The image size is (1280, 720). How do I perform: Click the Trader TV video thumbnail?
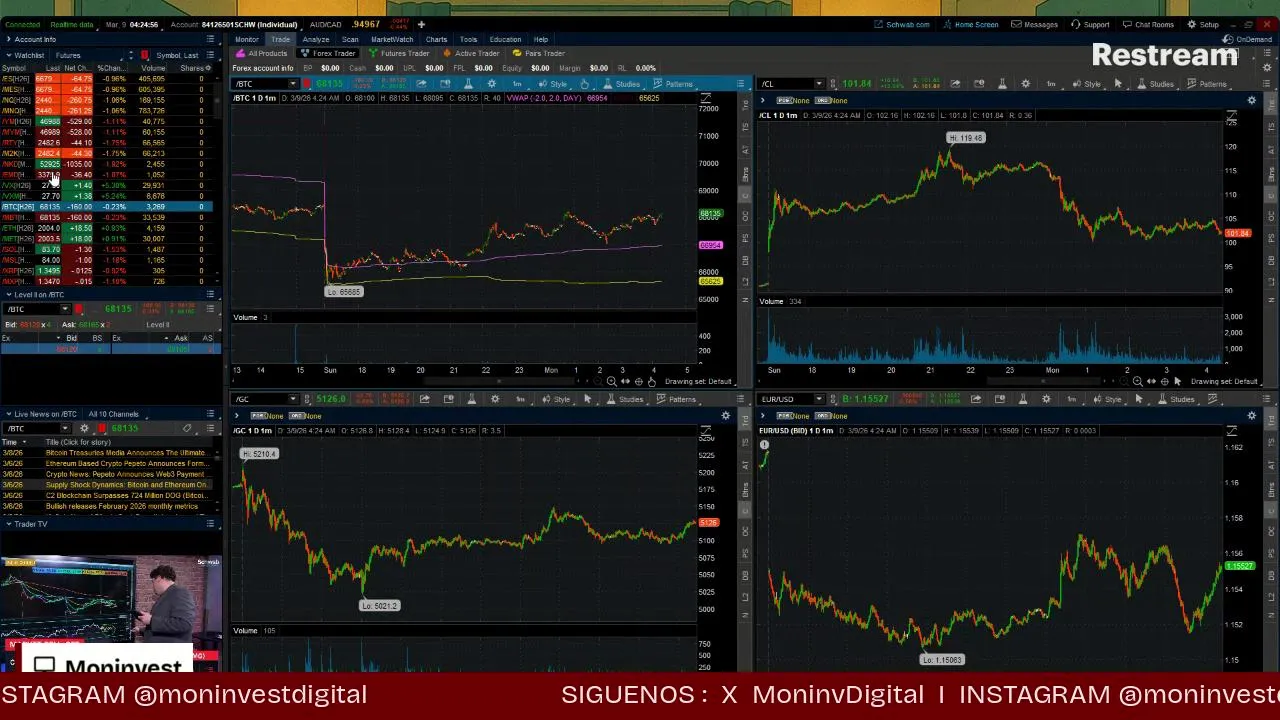[110, 614]
